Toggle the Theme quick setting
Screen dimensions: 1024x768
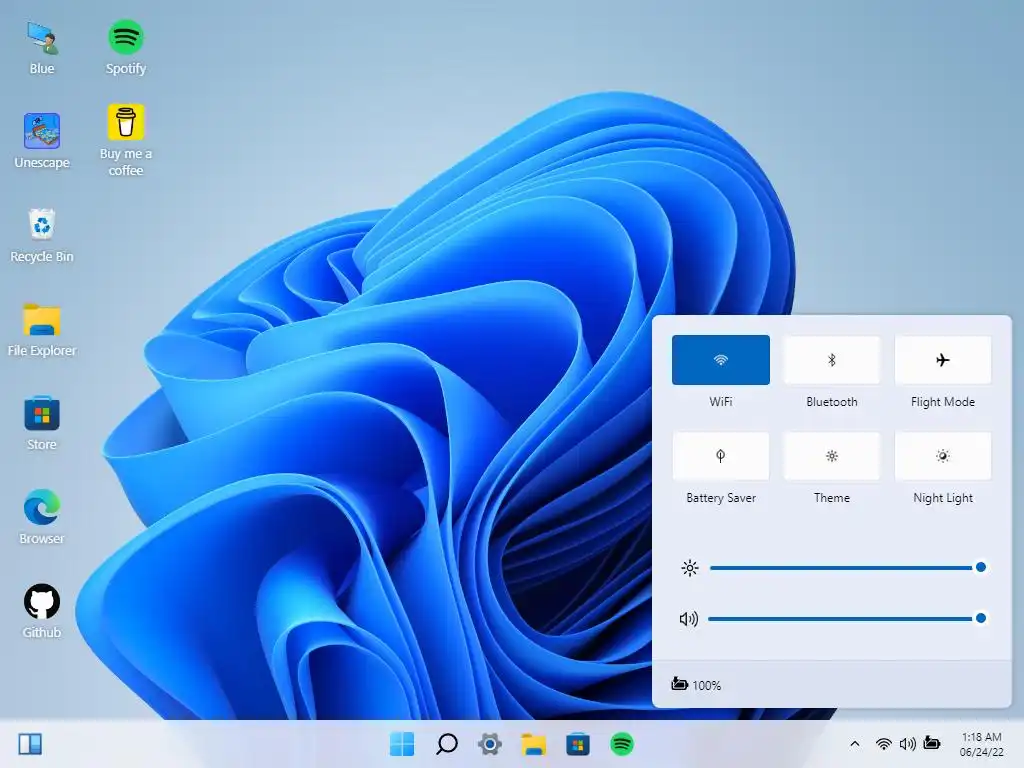831,456
